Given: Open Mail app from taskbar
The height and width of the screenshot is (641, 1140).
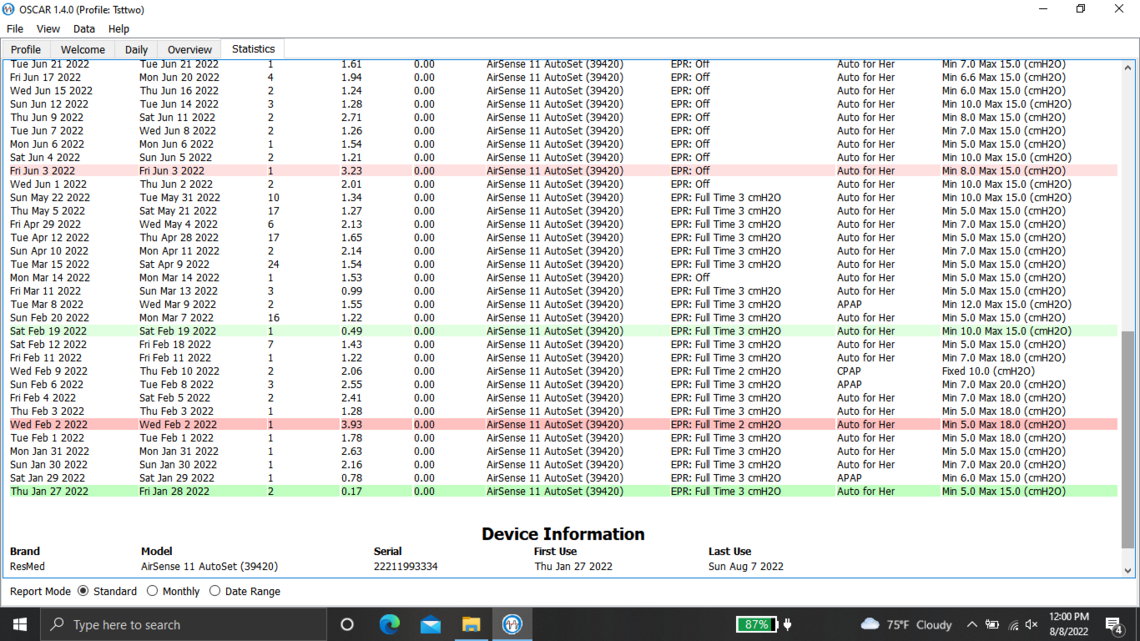Looking at the screenshot, I should (430, 624).
